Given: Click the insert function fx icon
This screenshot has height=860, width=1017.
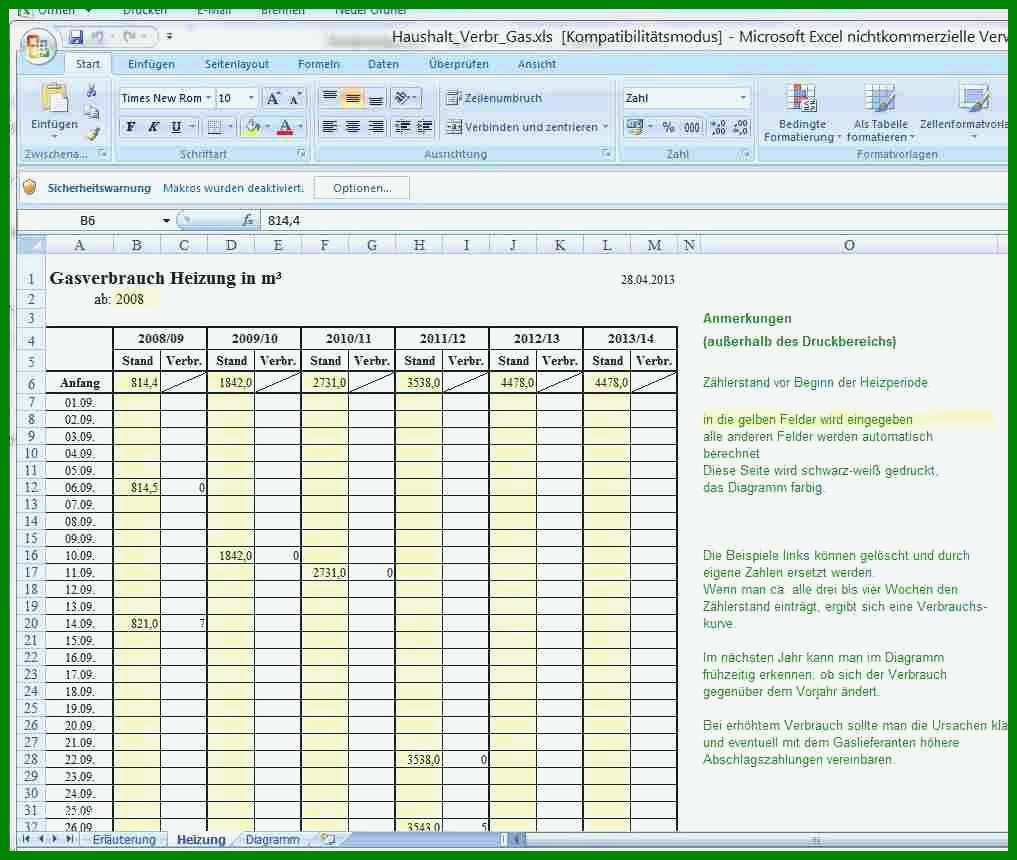Looking at the screenshot, I should (x=247, y=221).
